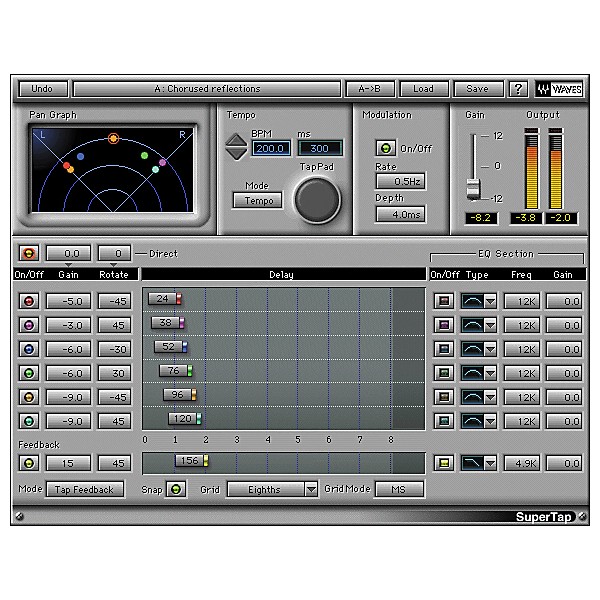Open the Chorused reflections preset menu

coord(207,89)
